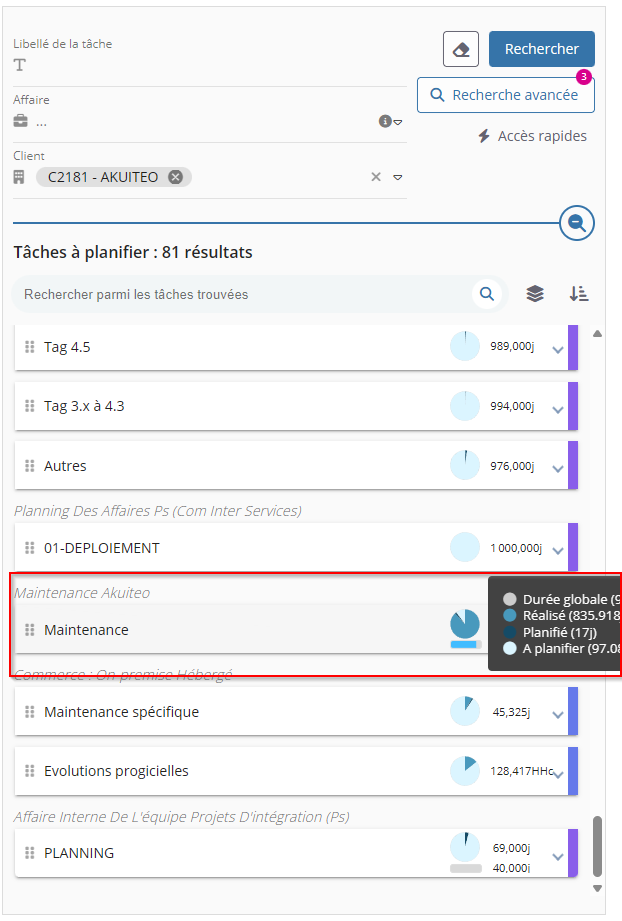The height and width of the screenshot is (921, 622).
Task: Click the drag handle of Tag 4.5
Action: coord(30,347)
